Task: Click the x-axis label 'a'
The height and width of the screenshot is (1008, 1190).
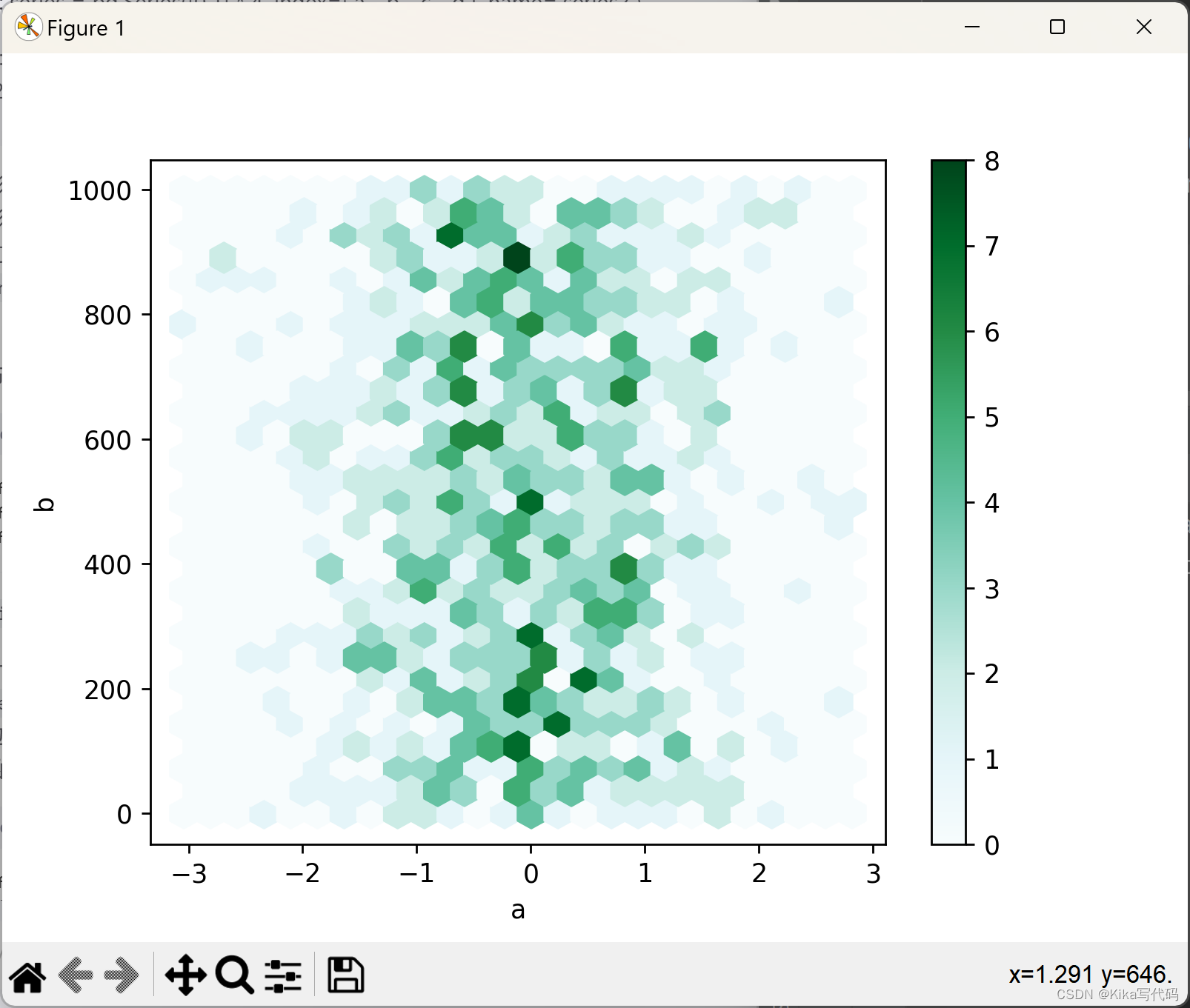Action: (x=517, y=910)
